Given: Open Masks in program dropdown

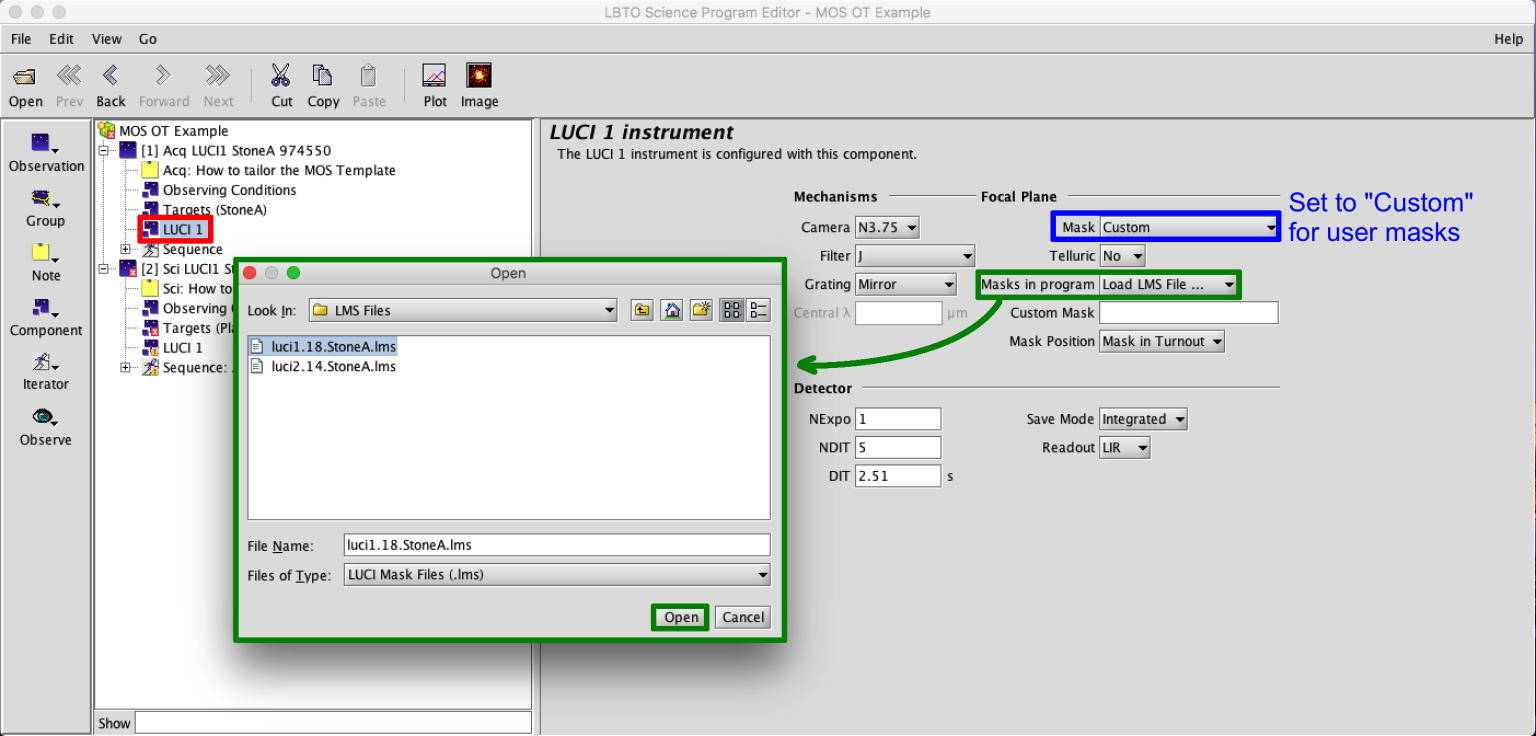Looking at the screenshot, I should coord(1169,284).
